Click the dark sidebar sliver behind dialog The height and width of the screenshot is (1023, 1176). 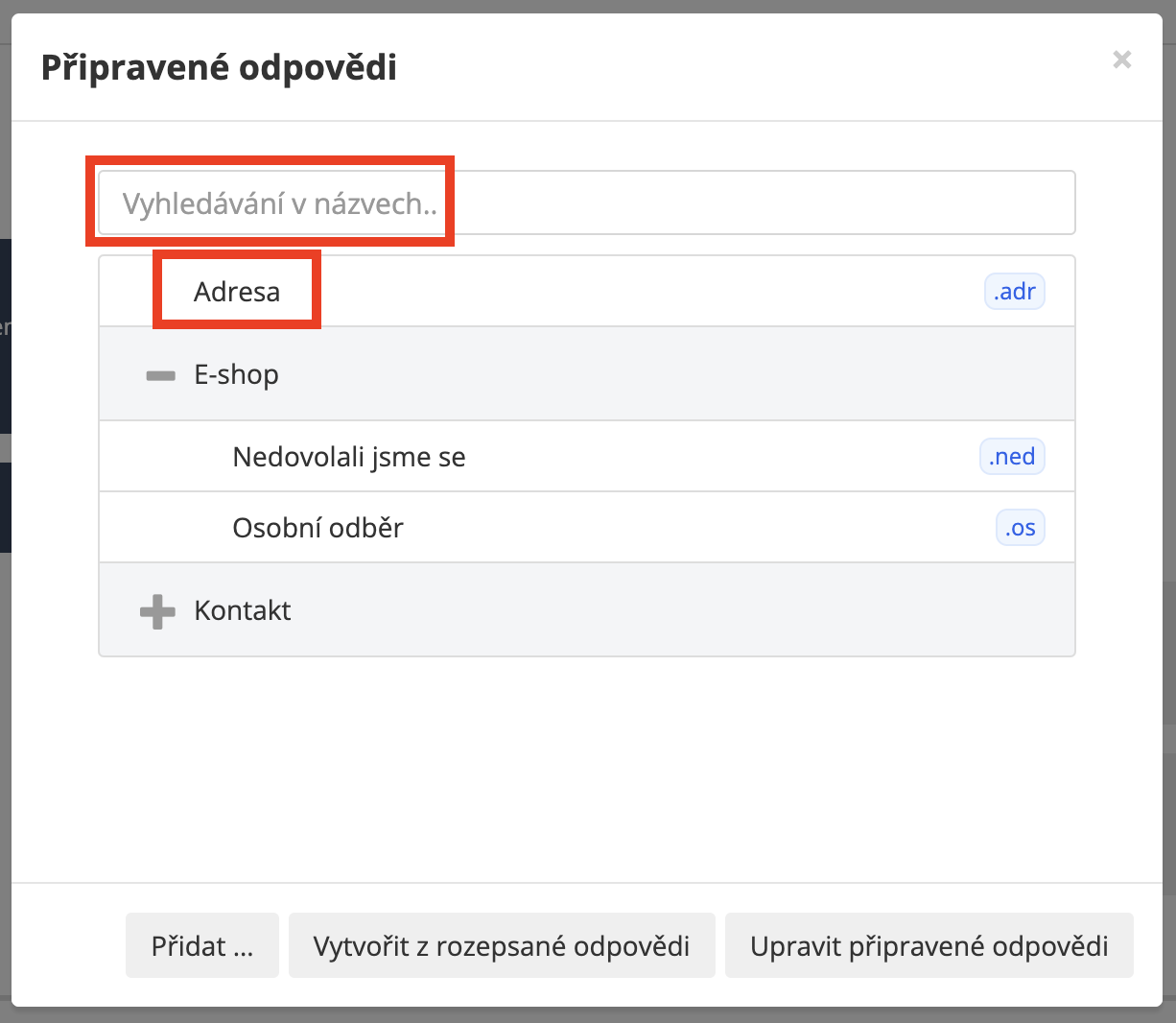tap(5, 336)
